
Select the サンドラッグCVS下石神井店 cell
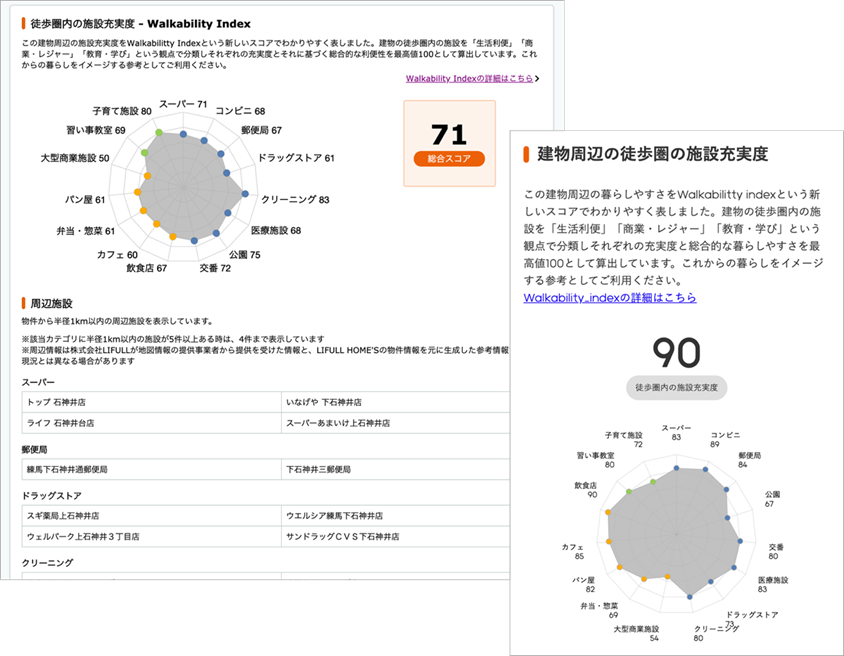click(395, 537)
